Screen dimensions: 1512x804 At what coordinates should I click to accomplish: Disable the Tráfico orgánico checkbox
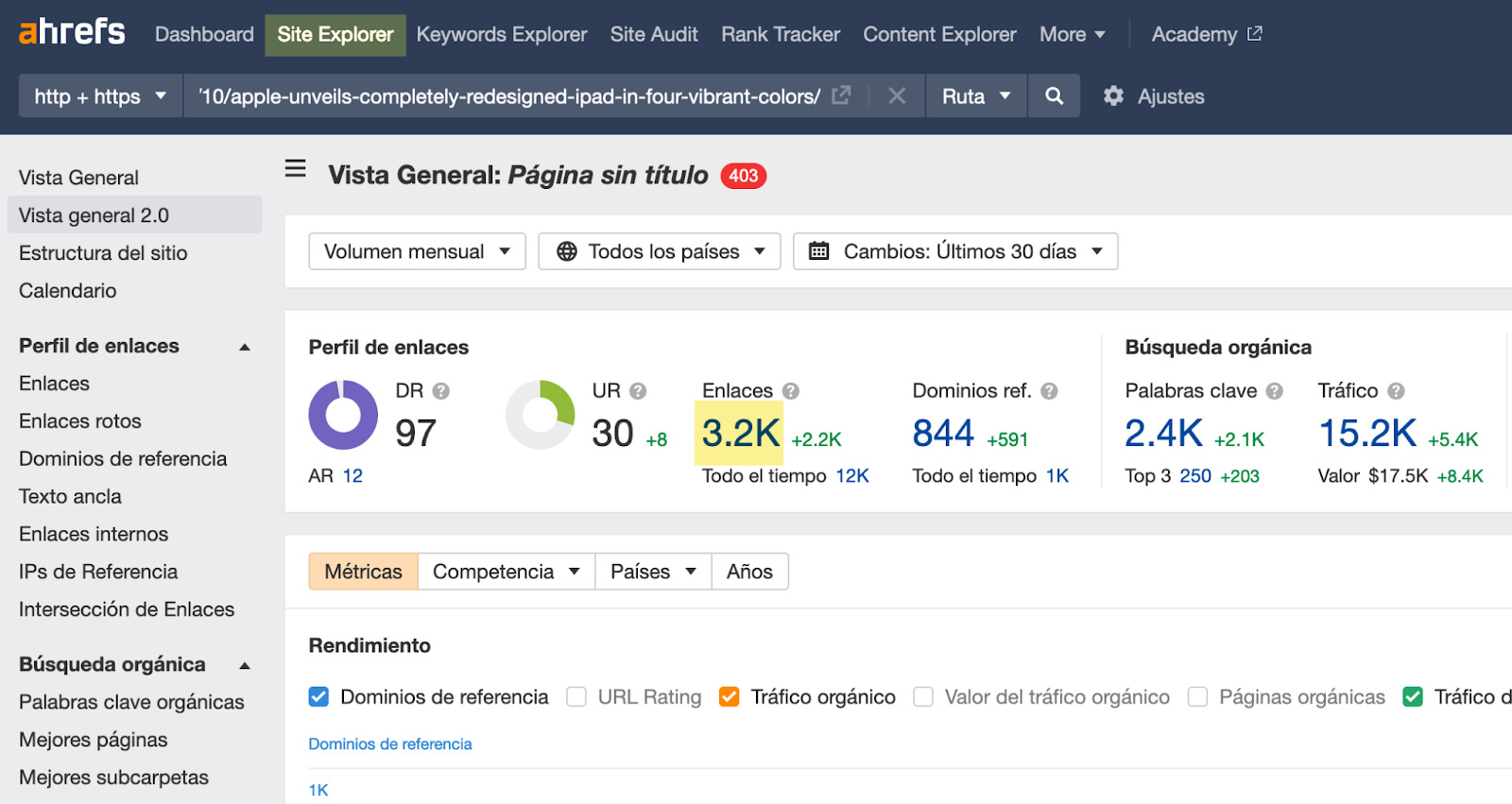730,697
